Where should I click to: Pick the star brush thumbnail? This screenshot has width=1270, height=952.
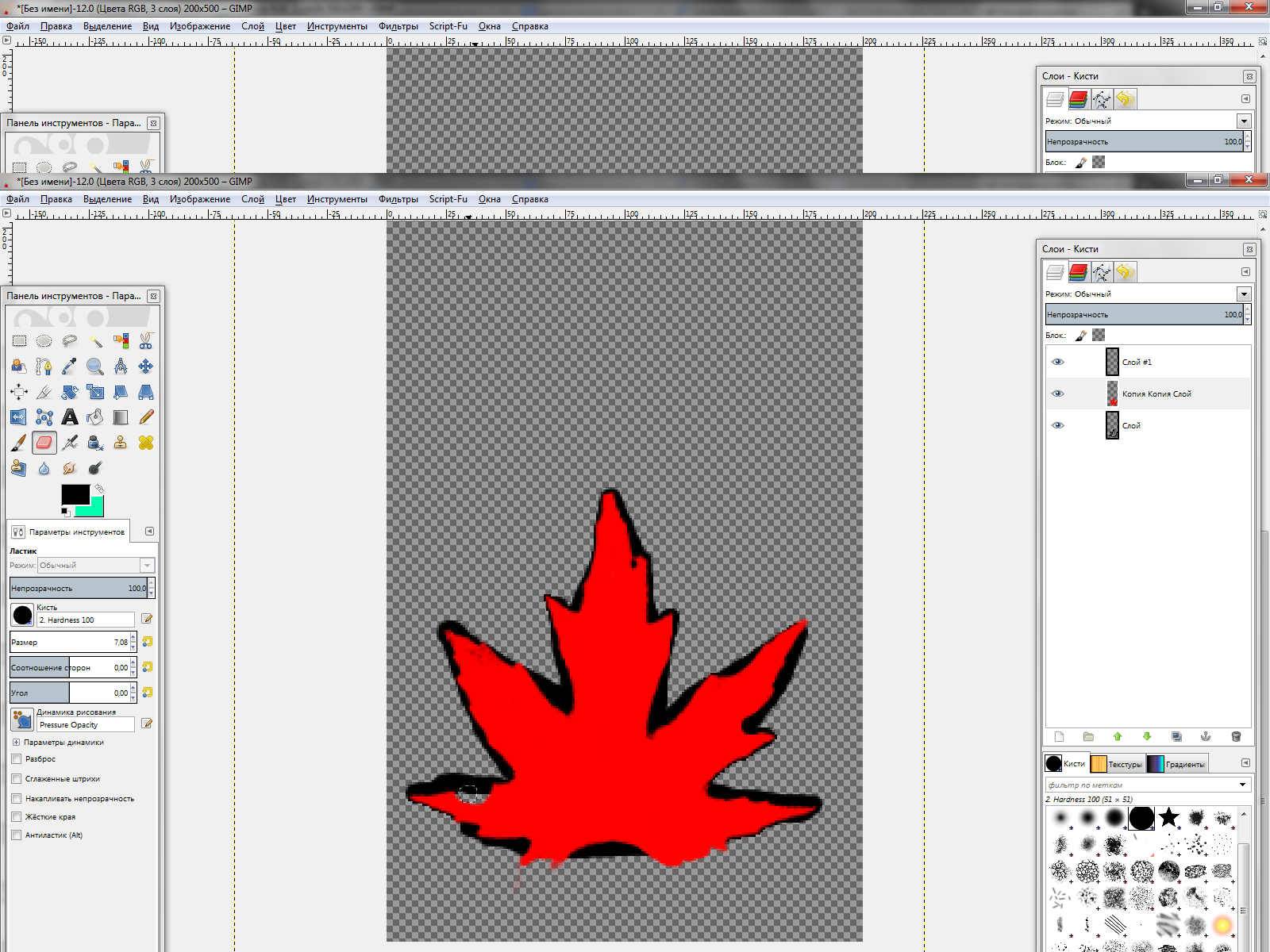[x=1168, y=817]
